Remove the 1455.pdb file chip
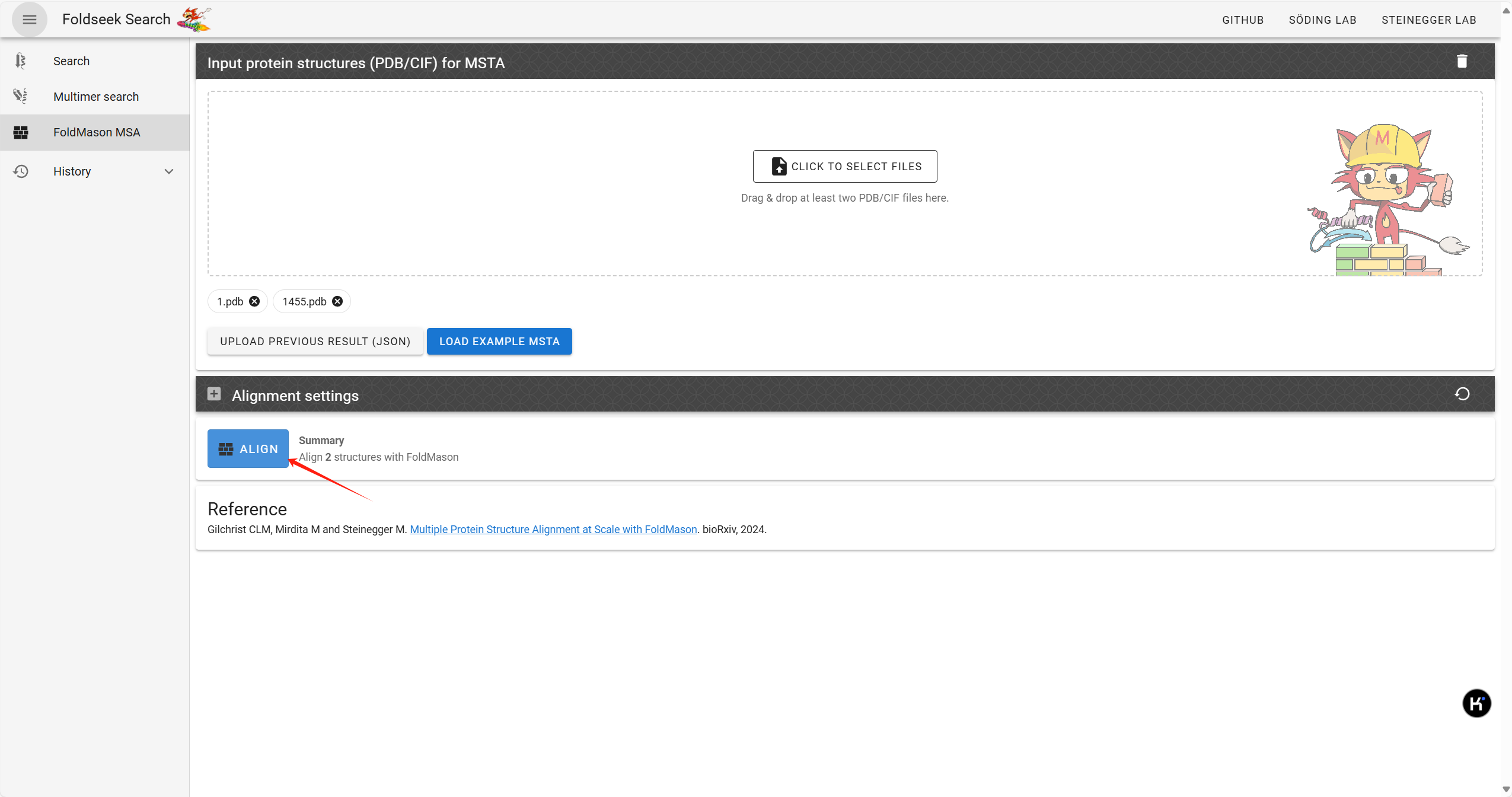The height and width of the screenshot is (797, 1512). coord(337,301)
